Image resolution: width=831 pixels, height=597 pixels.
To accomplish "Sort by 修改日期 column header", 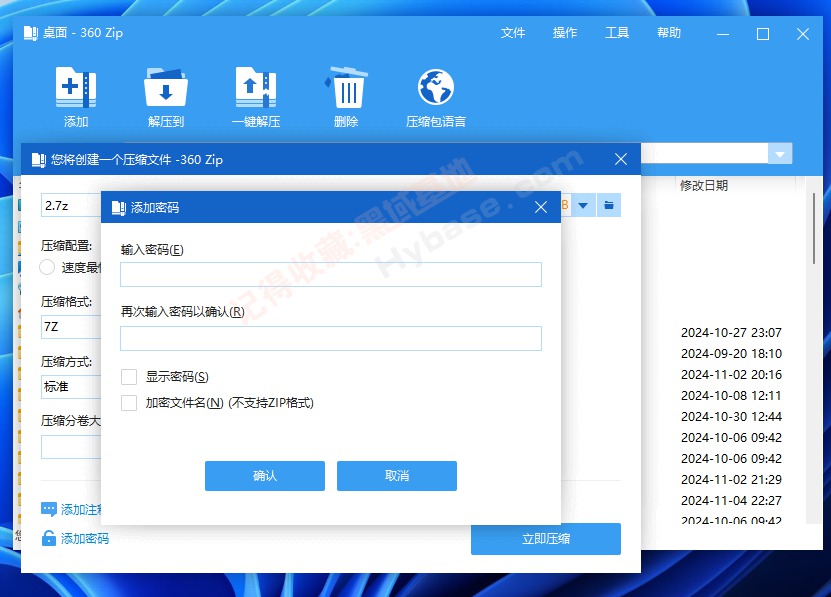I will coord(704,186).
